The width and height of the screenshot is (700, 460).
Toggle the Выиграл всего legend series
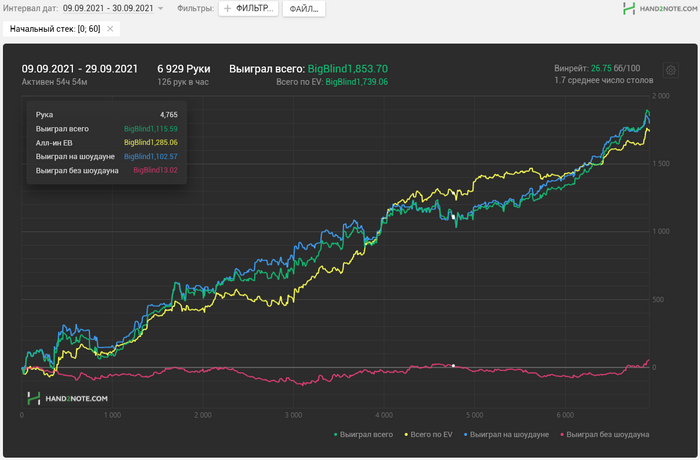[x=363, y=434]
